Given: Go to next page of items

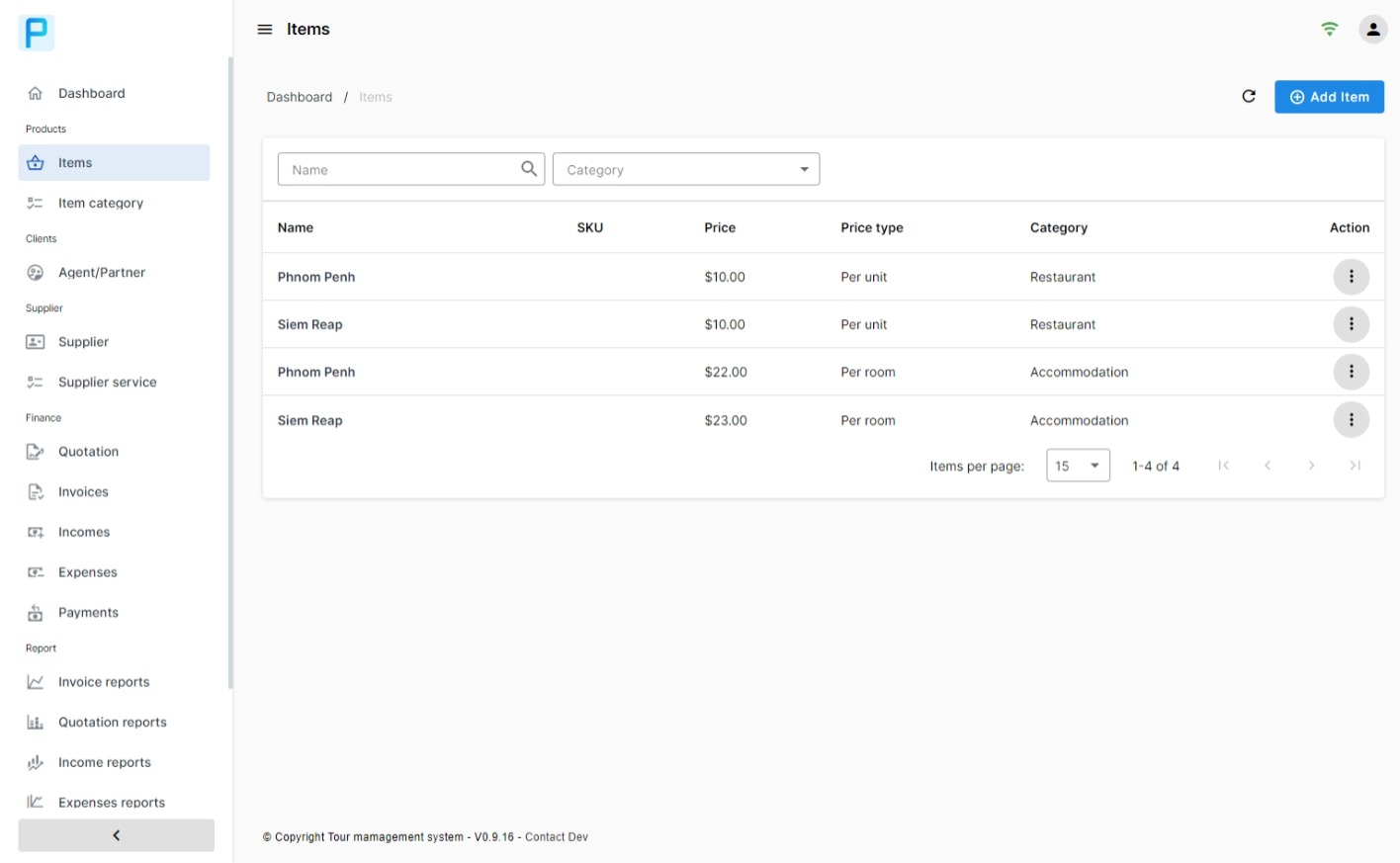Looking at the screenshot, I should click(1311, 466).
